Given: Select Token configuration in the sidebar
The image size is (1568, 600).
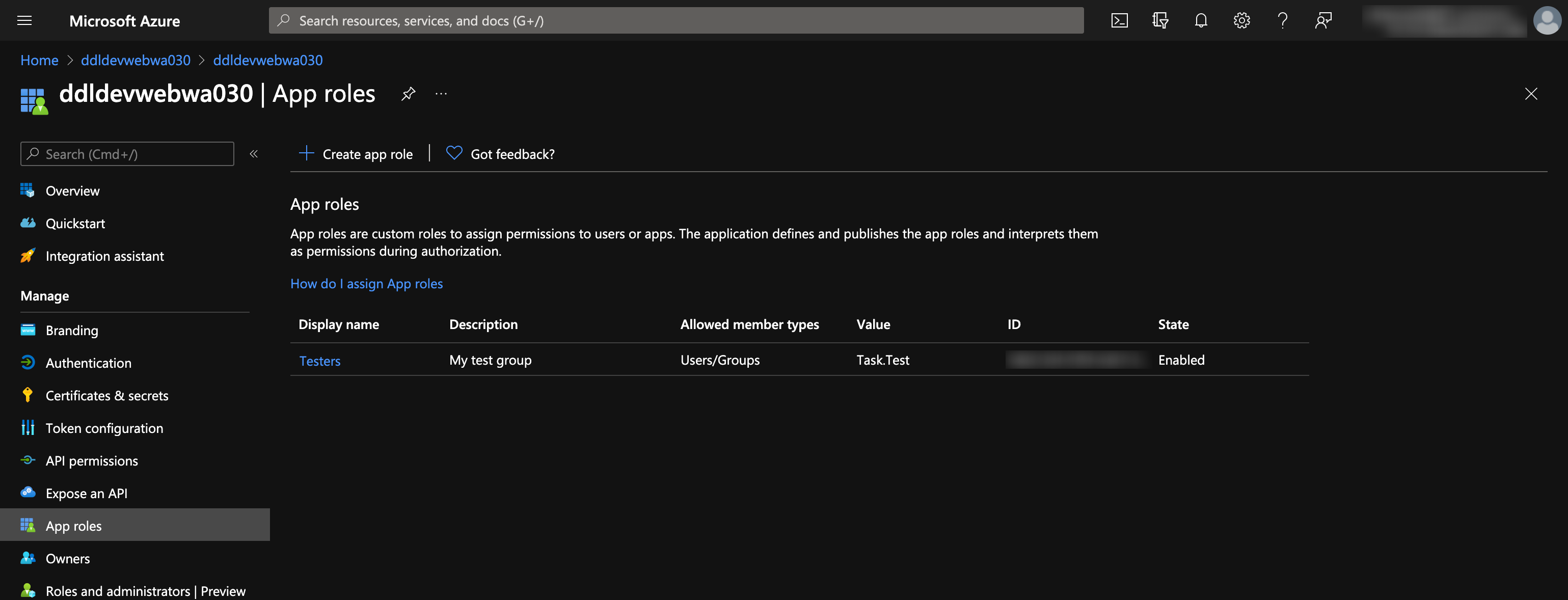Looking at the screenshot, I should point(104,428).
